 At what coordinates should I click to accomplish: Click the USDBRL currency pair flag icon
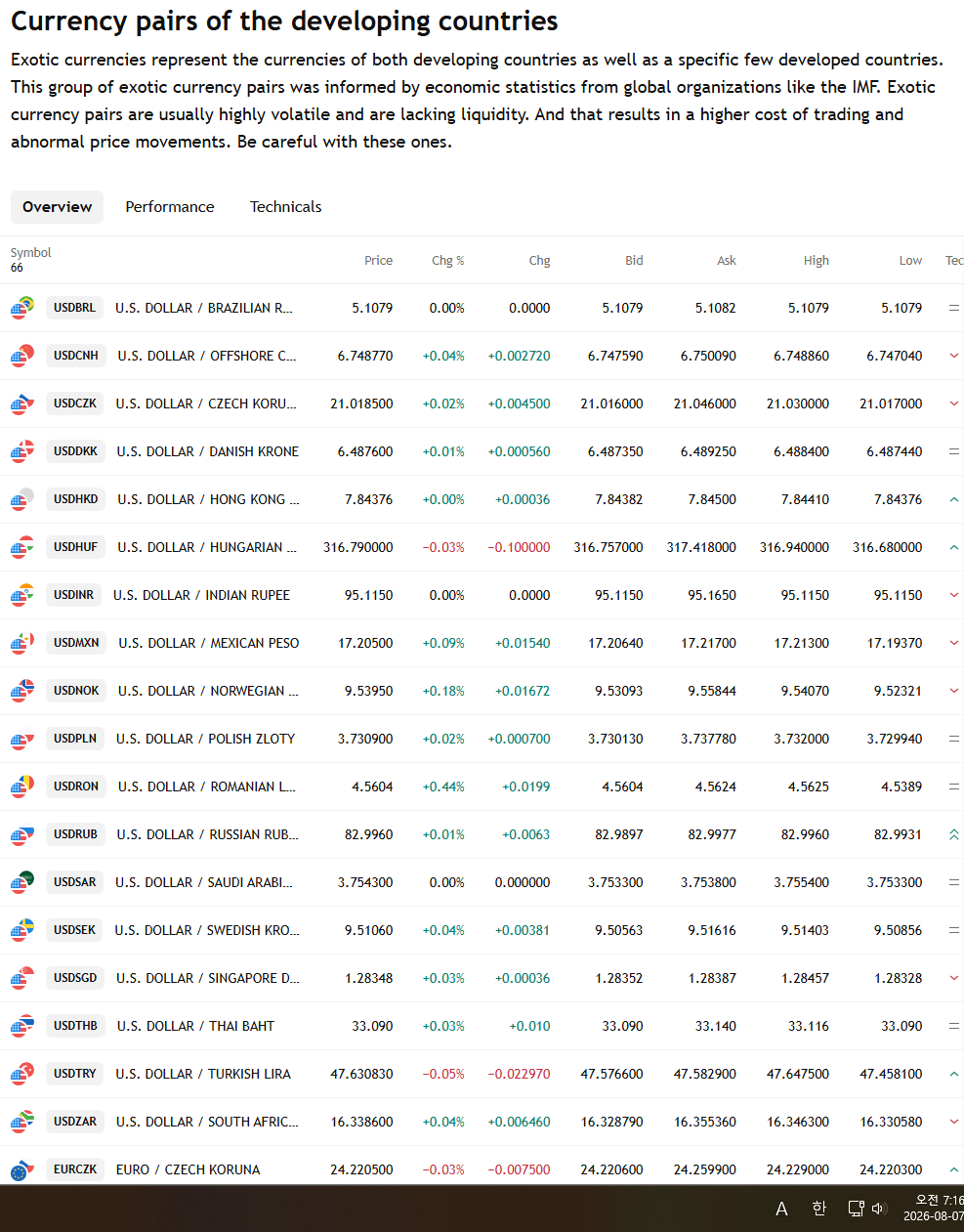(x=22, y=308)
